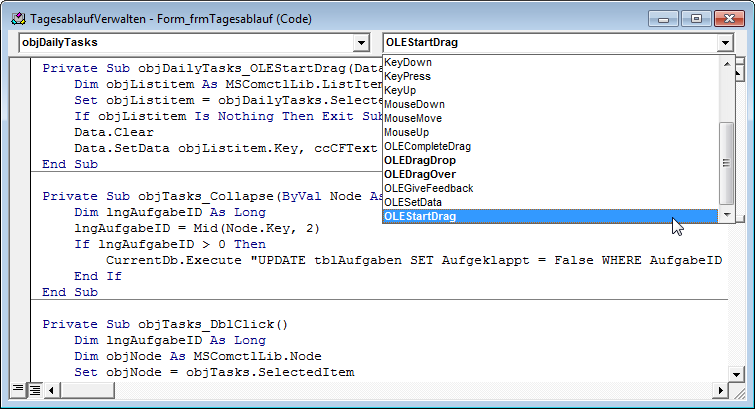The height and width of the screenshot is (409, 755).
Task: Choose the OLEGiveFeedback event
Action: [428, 188]
